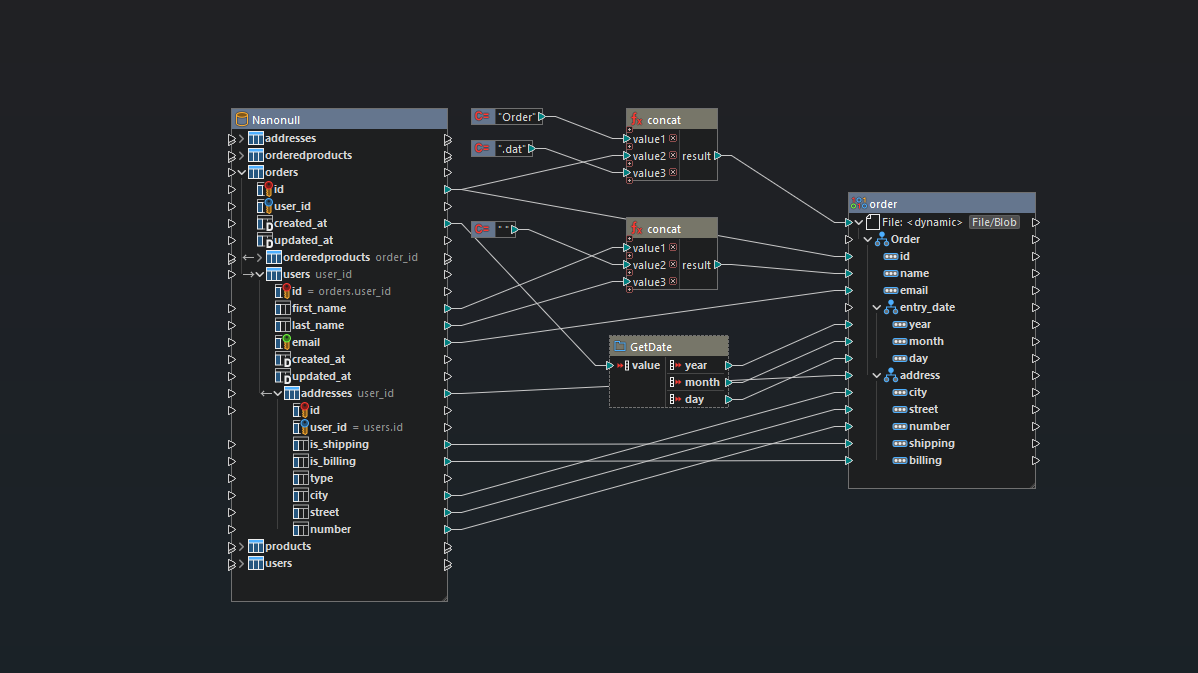This screenshot has width=1198, height=673.
Task: Click the C= icon of the ".dat" constant
Action: coord(482,149)
